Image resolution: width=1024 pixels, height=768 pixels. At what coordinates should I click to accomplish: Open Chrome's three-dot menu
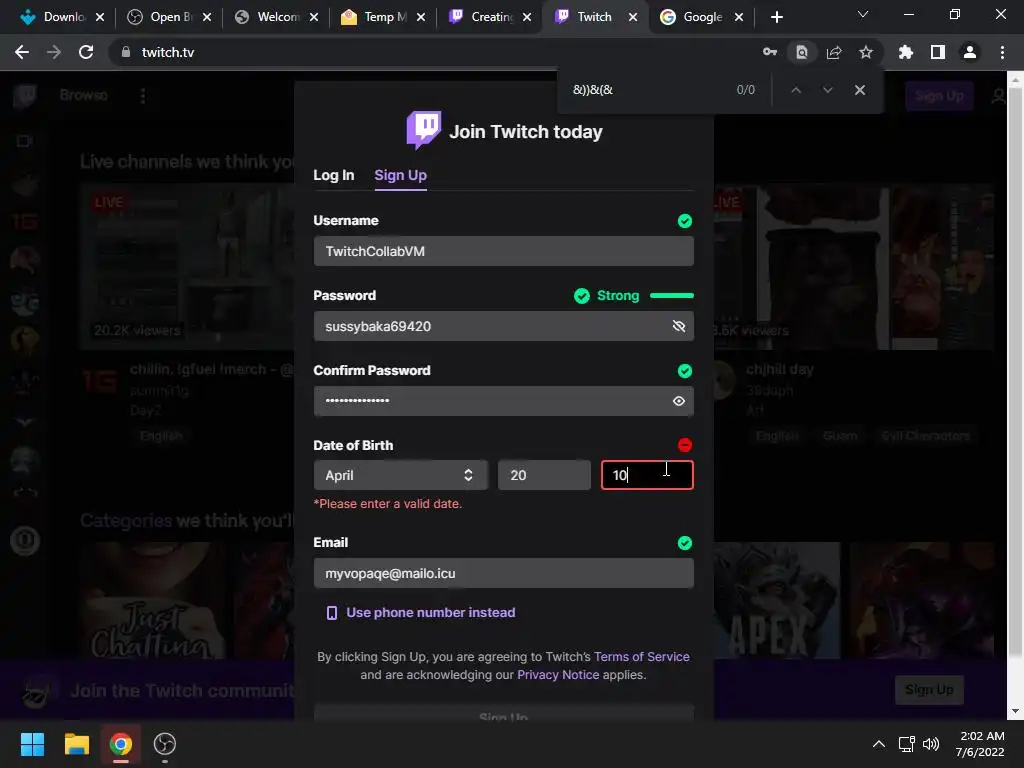pos(1002,52)
